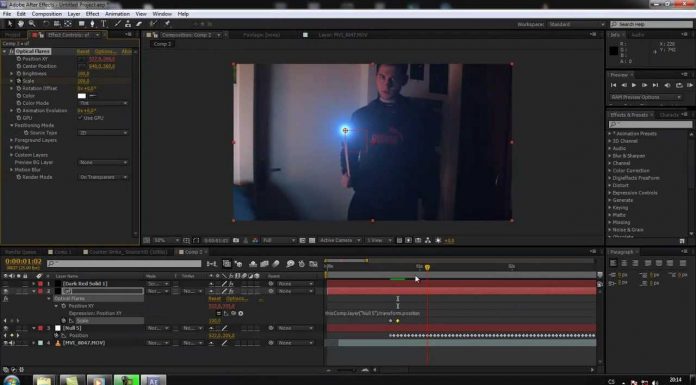Expand the Motion Blur group
Viewport: 696px width, 385px height.
12,170
